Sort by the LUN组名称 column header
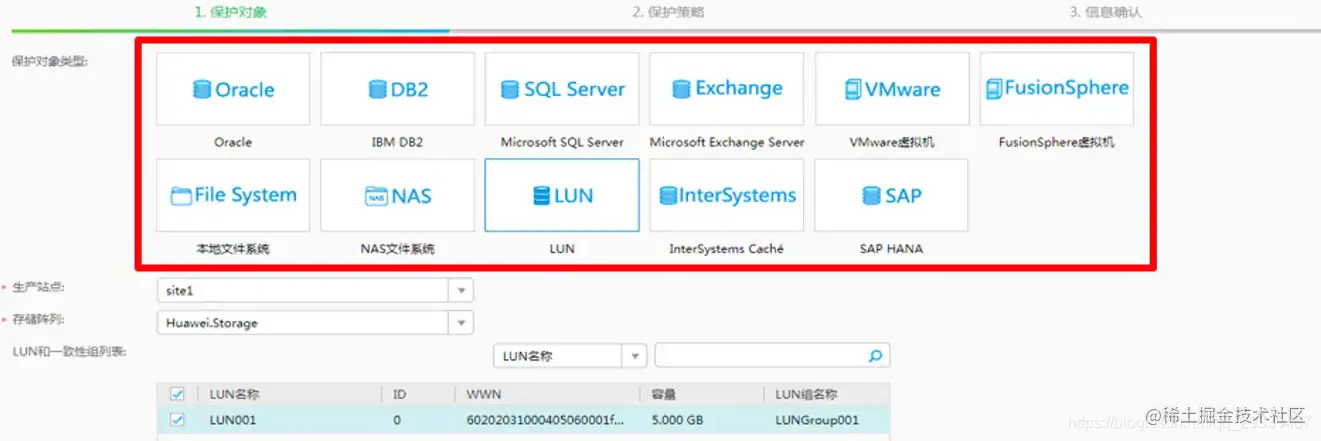The height and width of the screenshot is (441, 1321). pyautogui.click(x=806, y=394)
